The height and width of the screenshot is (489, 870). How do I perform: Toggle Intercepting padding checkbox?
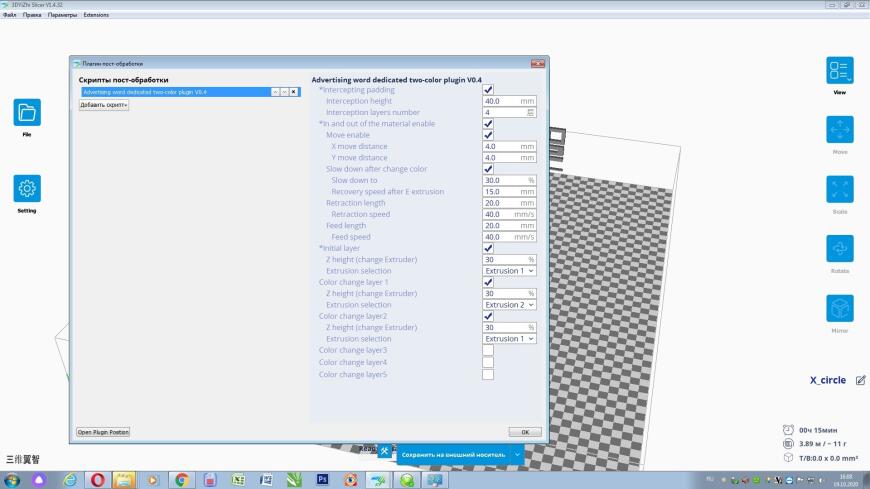pyautogui.click(x=488, y=89)
